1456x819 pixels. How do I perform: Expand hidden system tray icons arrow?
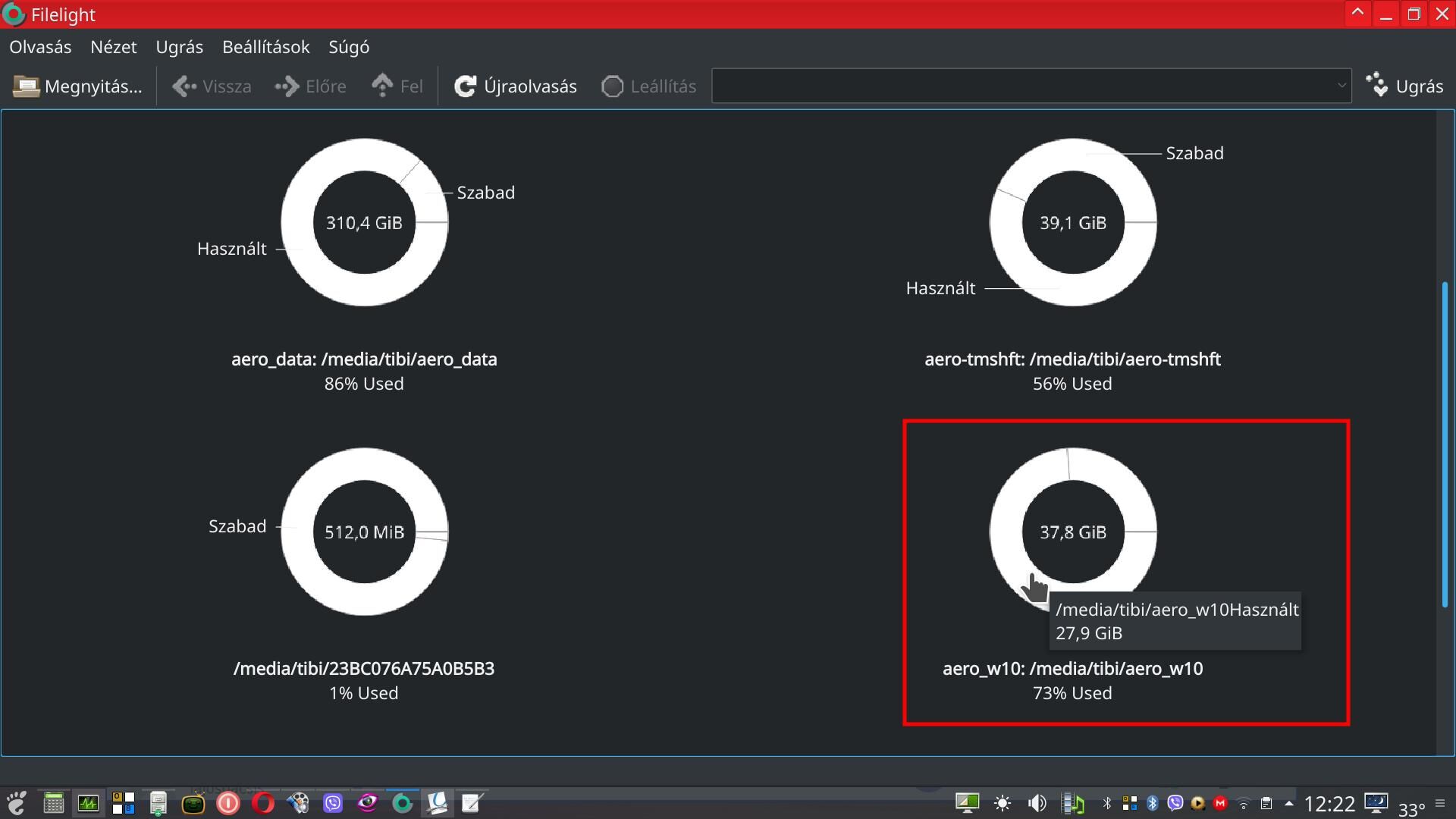[x=1288, y=803]
